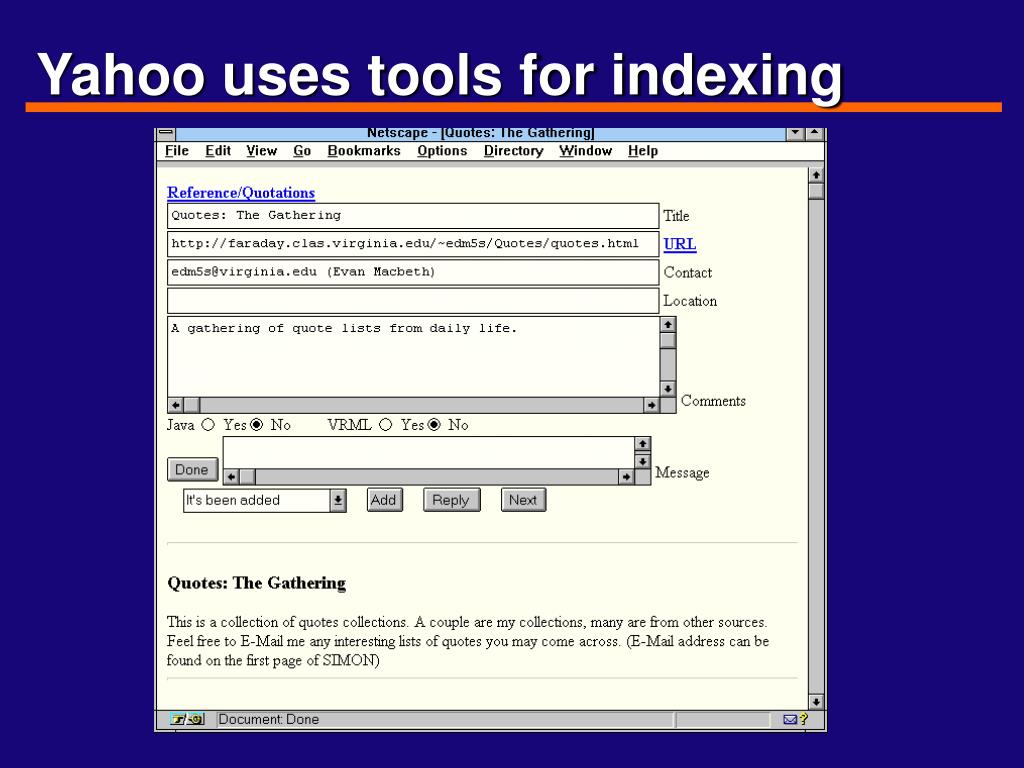
Task: Click the page scrollbar up arrow
Action: coord(816,175)
